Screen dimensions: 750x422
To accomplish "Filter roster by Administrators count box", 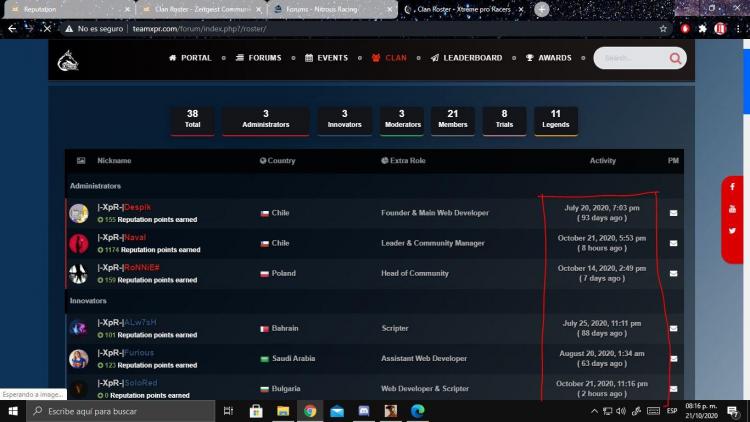I will pos(265,119).
